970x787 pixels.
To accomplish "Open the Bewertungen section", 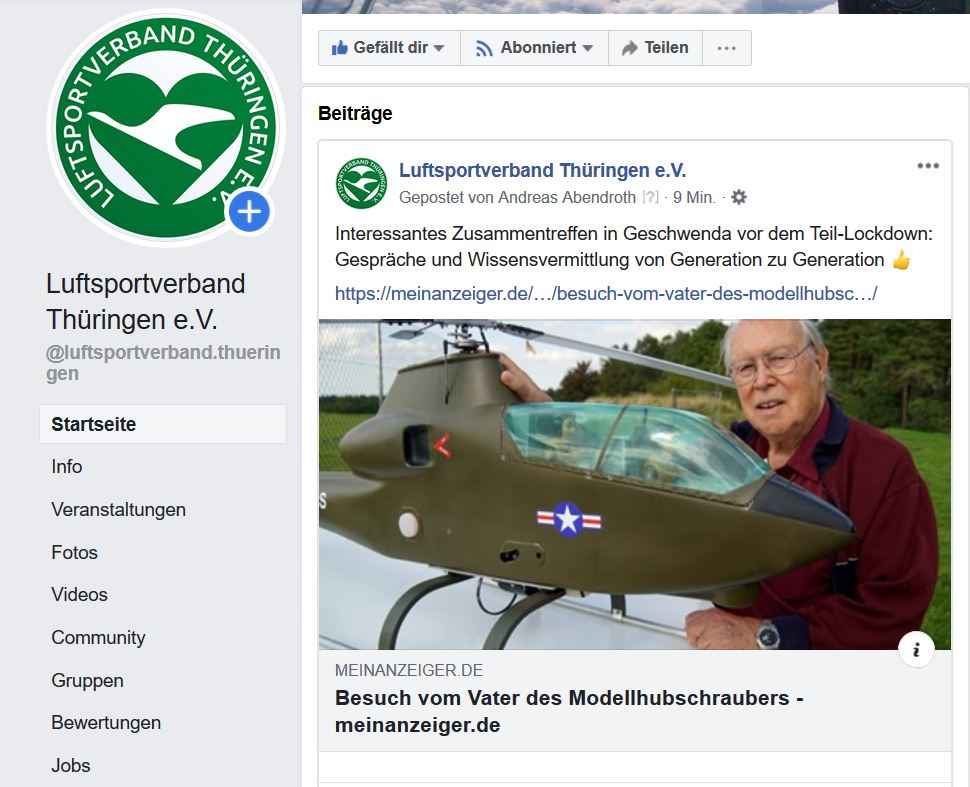I will pos(106,723).
